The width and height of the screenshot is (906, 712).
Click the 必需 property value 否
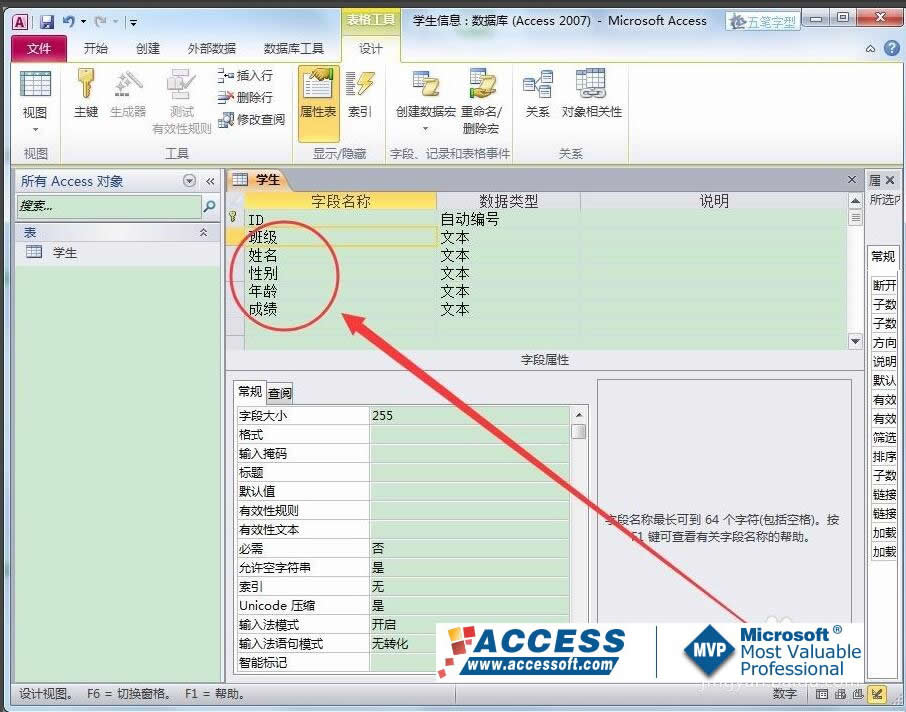point(470,548)
